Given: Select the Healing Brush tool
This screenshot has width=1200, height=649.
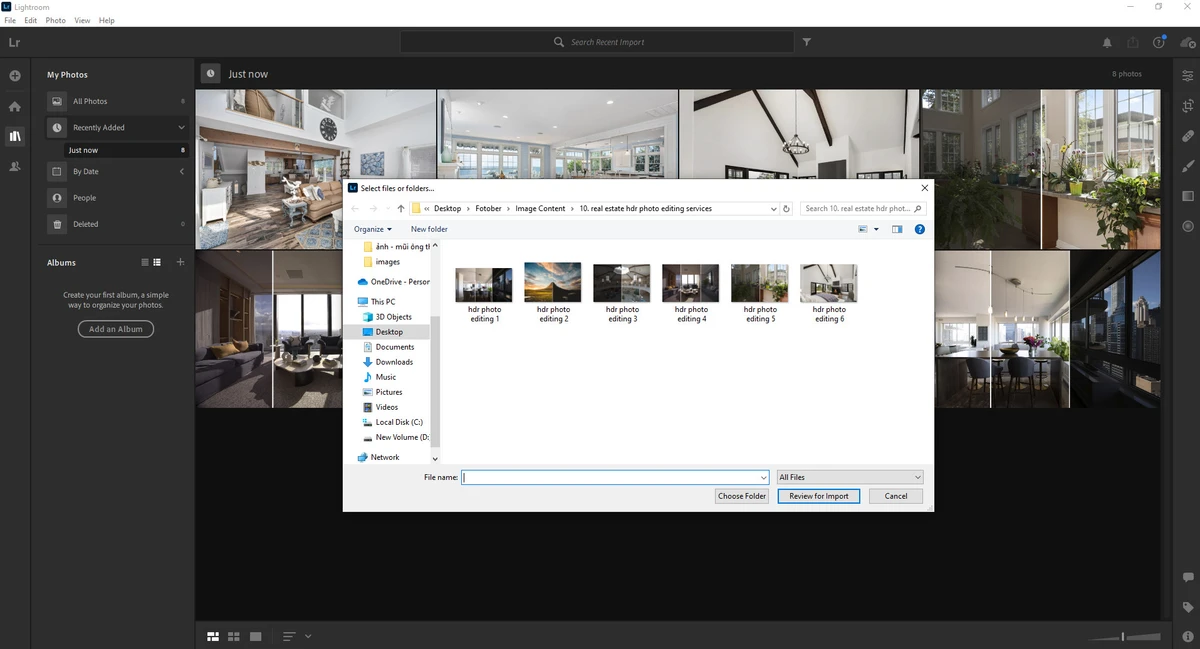Looking at the screenshot, I should pos(1187,136).
